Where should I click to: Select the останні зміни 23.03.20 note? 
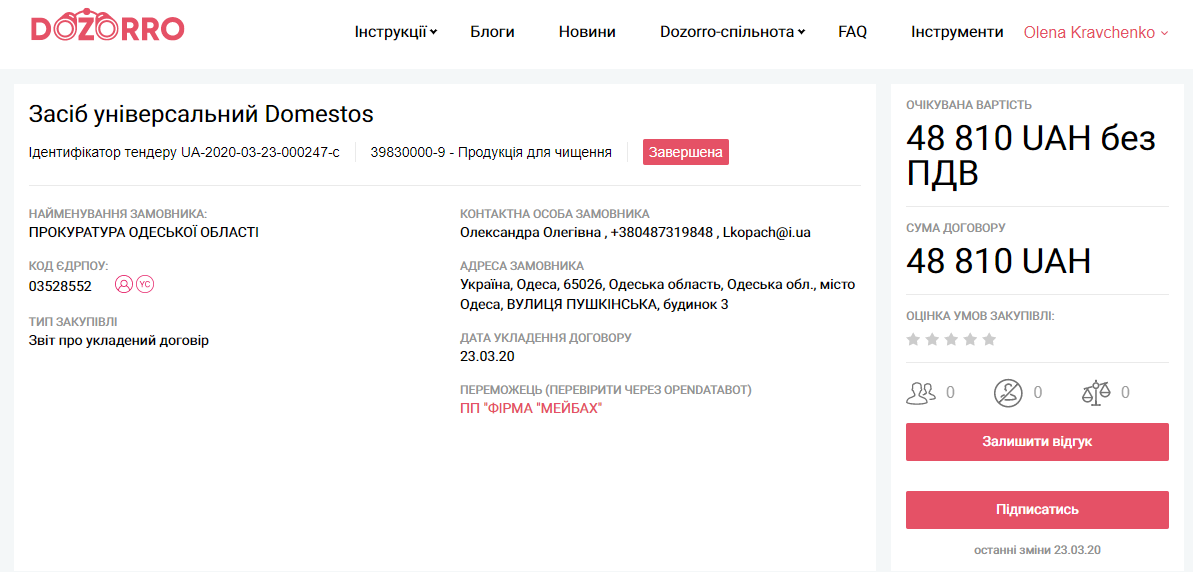click(x=1038, y=549)
